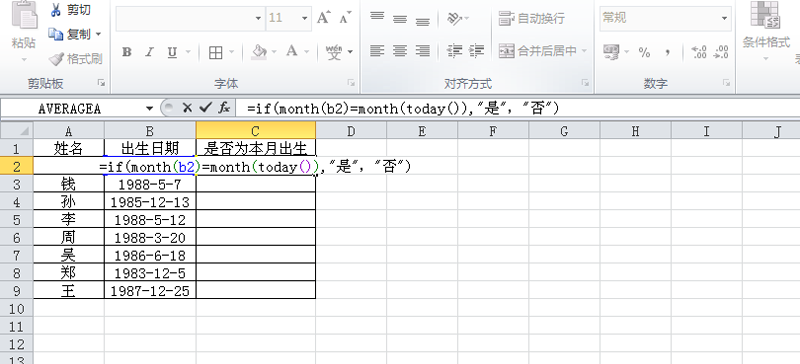Click the Decrease Decimal icon
The image size is (800, 364).
click(721, 52)
